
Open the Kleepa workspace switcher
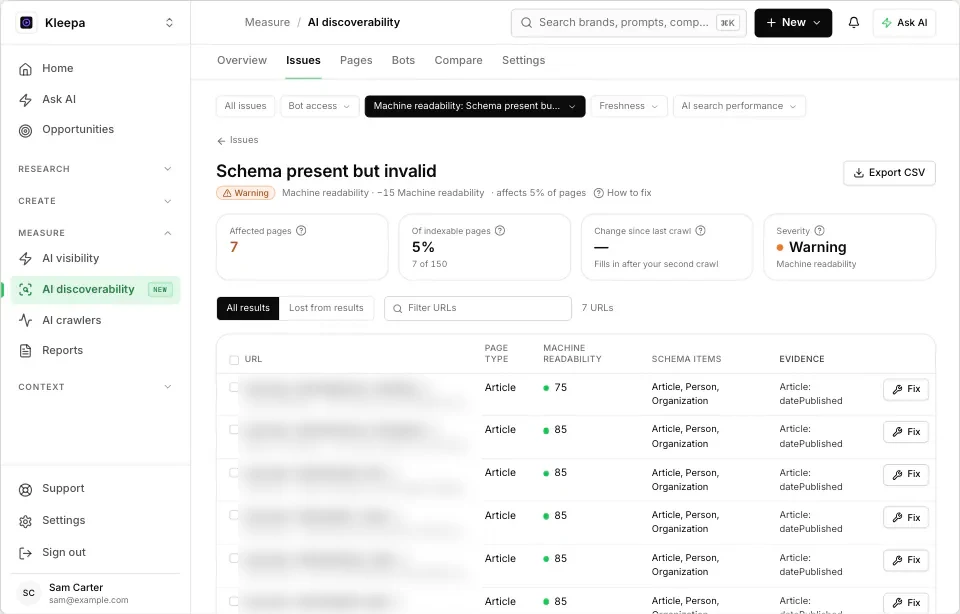tap(169, 23)
